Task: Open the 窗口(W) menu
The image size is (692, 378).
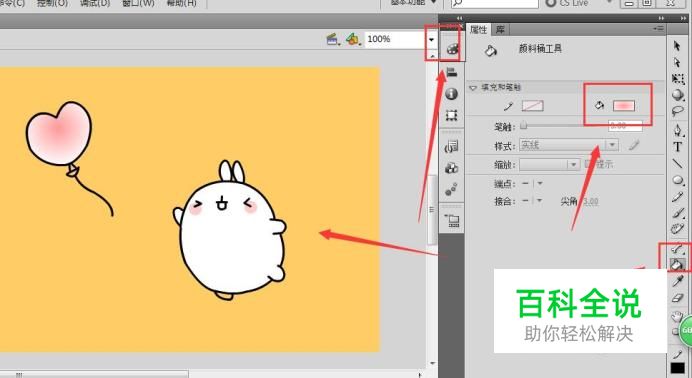Action: [138, 3]
